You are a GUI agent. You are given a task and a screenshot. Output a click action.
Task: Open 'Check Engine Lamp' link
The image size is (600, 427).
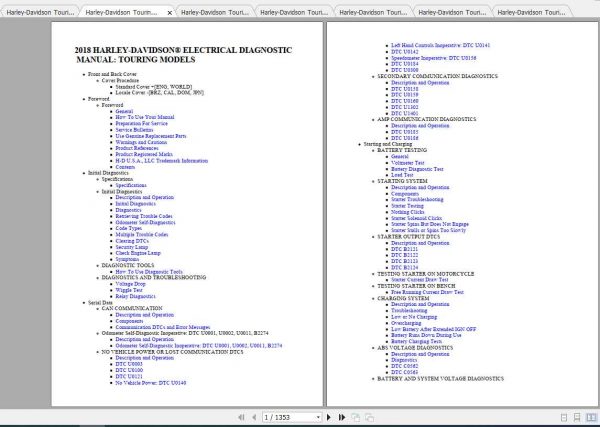(x=138, y=253)
